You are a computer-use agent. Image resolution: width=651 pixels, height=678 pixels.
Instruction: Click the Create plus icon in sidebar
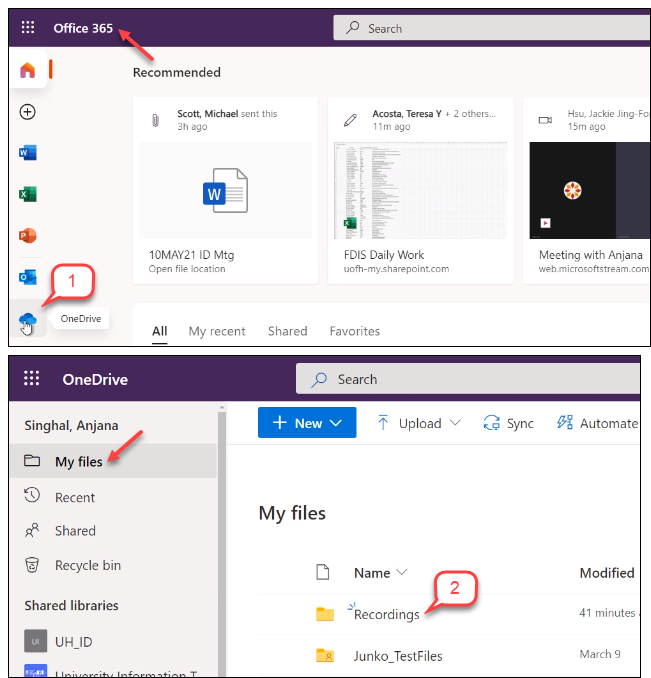pos(28,112)
